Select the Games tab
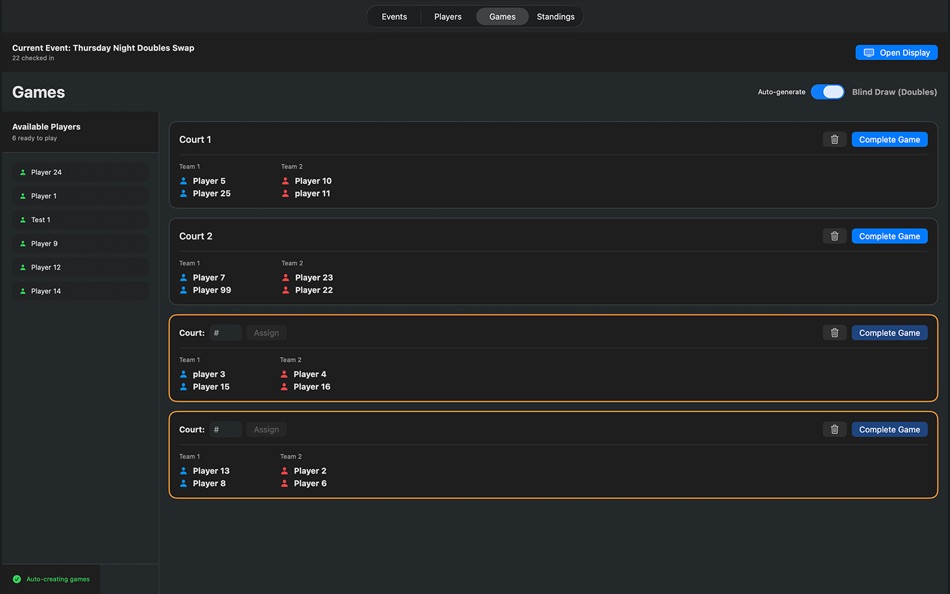Image resolution: width=950 pixels, height=594 pixels. click(502, 16)
